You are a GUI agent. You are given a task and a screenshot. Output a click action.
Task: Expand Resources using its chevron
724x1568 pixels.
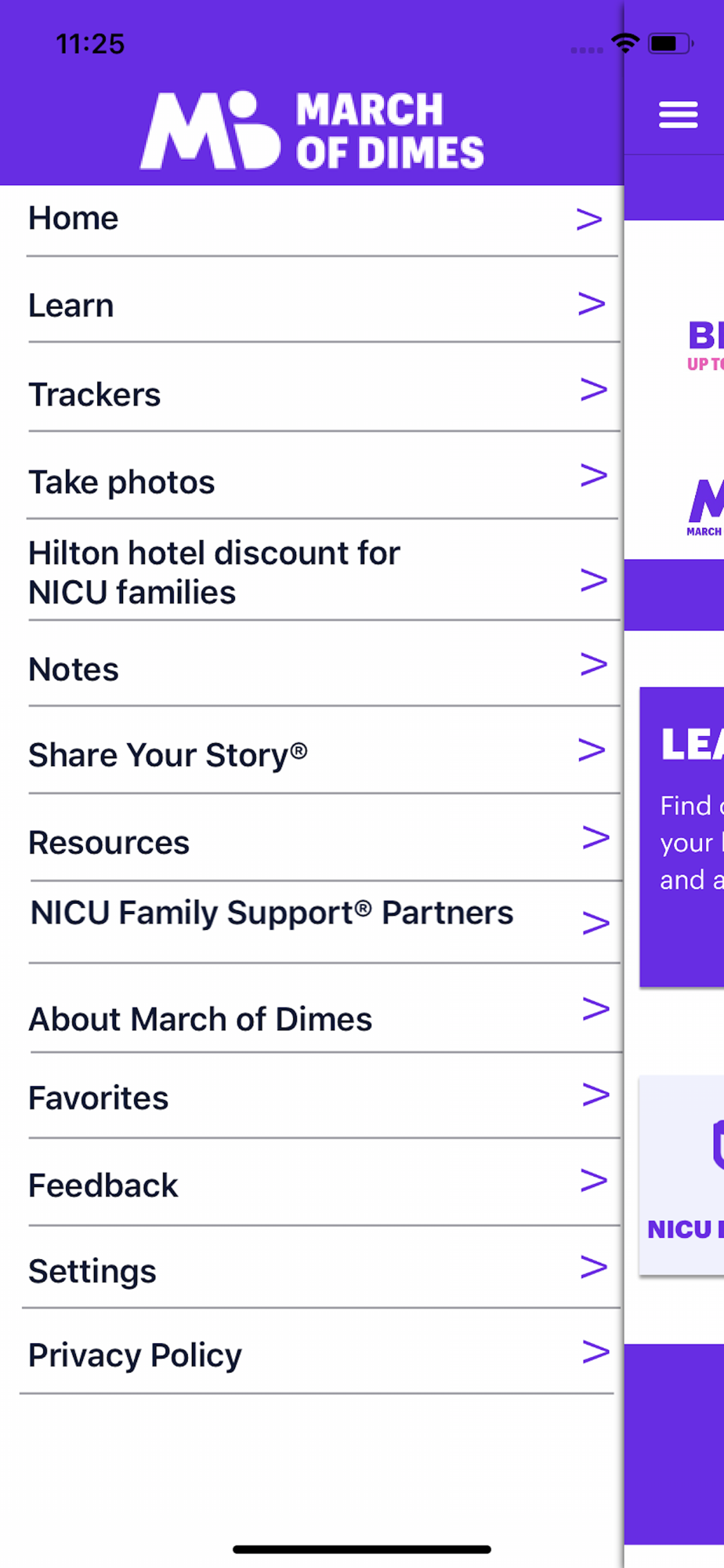coord(595,837)
